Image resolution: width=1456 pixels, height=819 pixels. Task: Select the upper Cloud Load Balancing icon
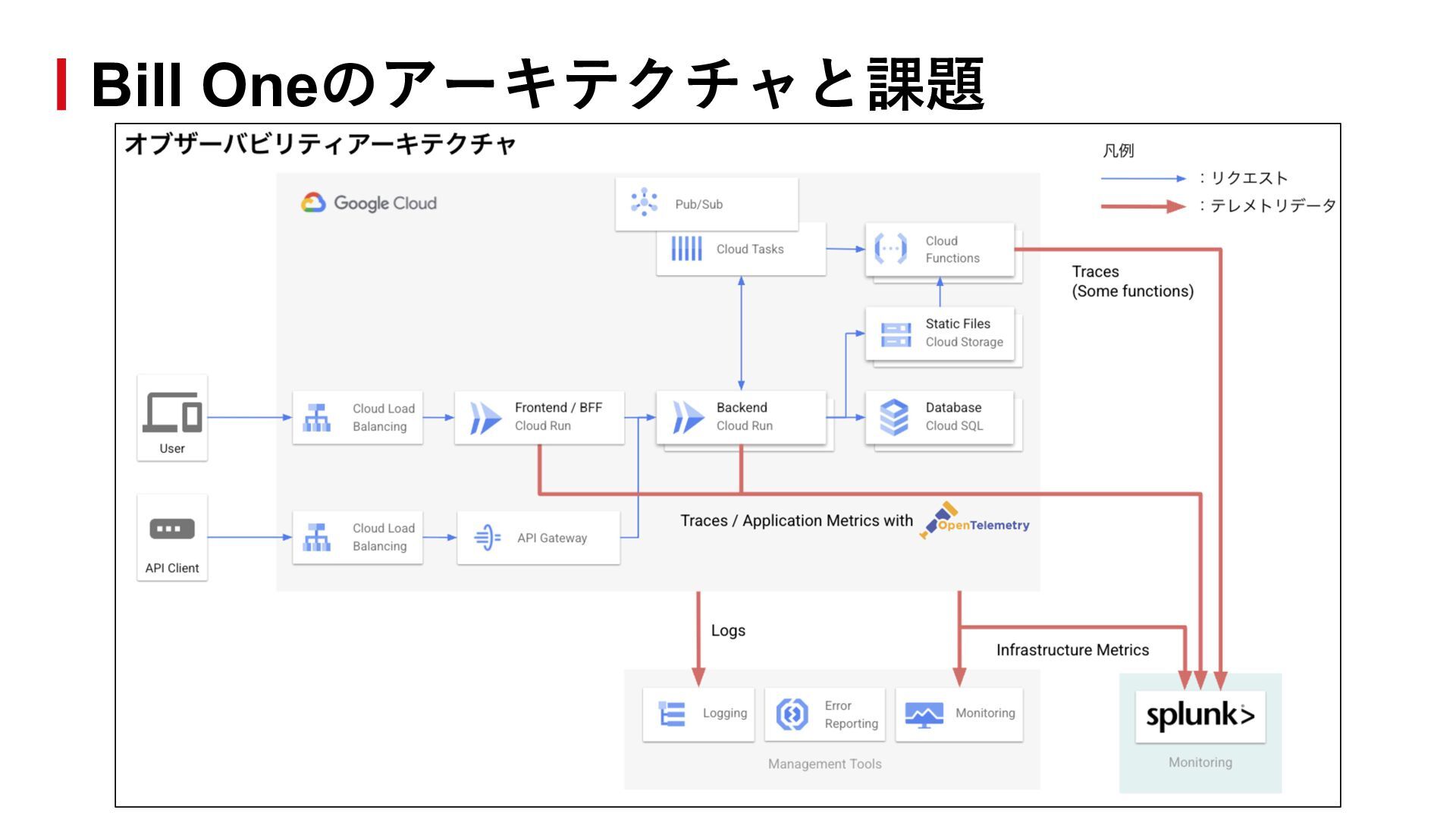click(x=317, y=417)
